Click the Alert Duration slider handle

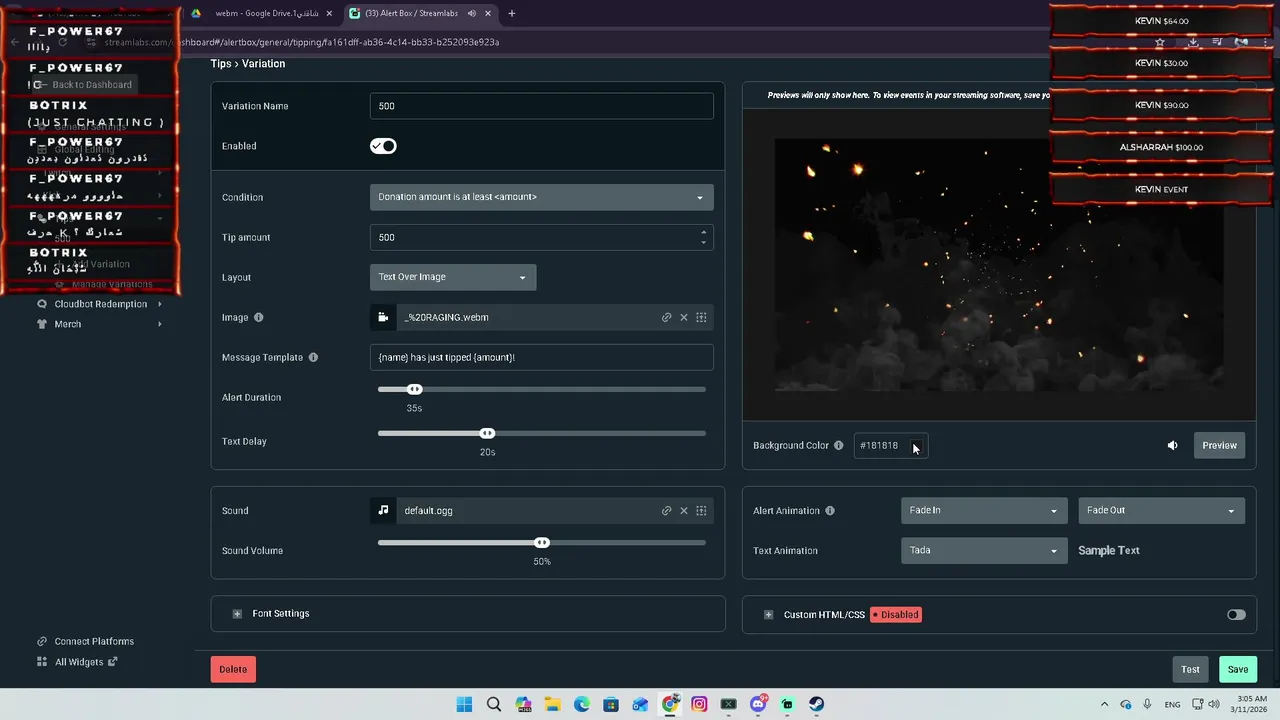point(415,389)
